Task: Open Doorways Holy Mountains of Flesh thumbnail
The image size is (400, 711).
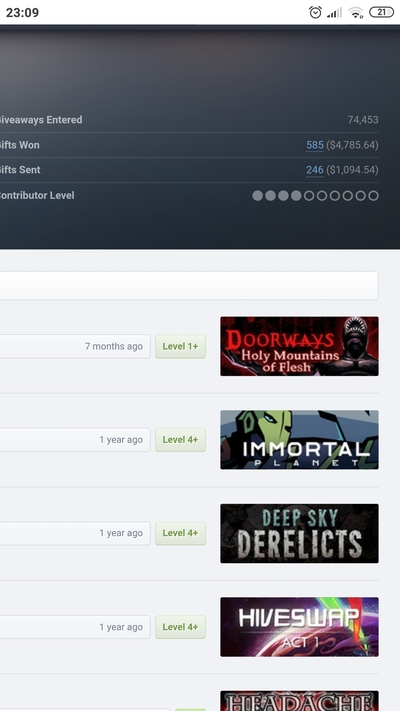Action: (x=299, y=346)
